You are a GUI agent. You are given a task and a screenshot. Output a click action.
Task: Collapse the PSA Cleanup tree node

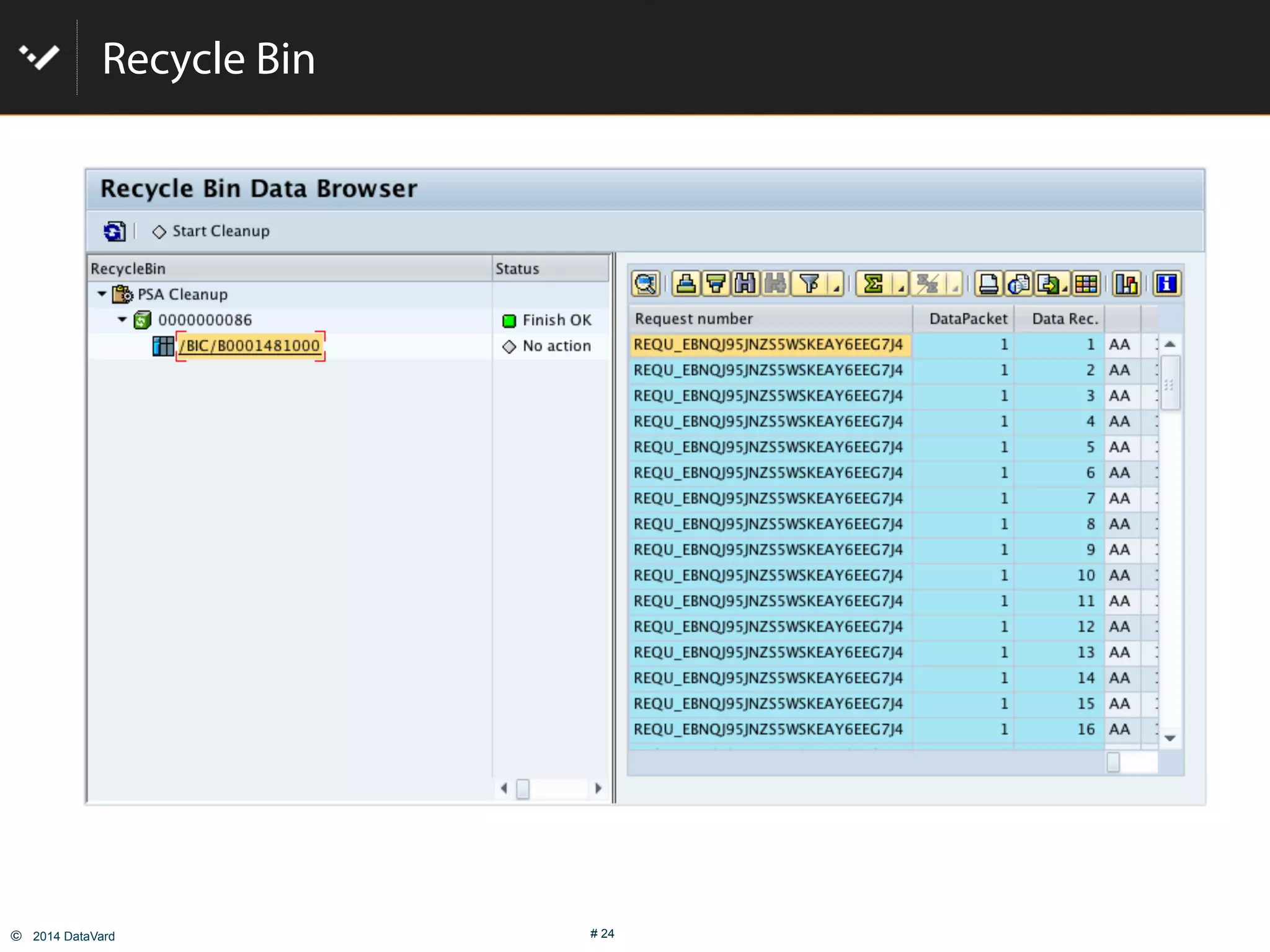pos(102,294)
